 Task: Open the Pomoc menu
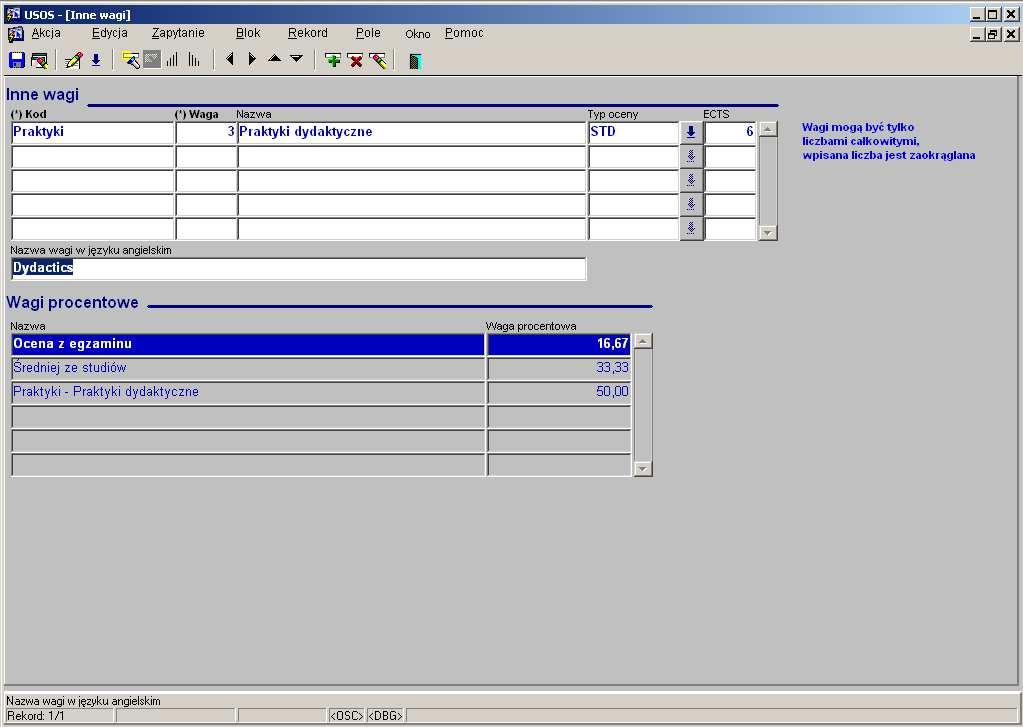pyautogui.click(x=464, y=33)
